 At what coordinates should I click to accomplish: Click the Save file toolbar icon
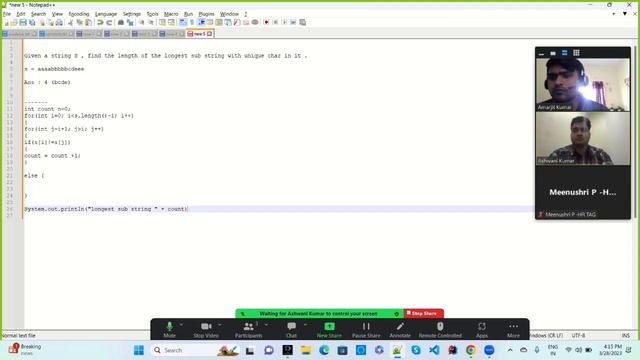tap(23, 22)
